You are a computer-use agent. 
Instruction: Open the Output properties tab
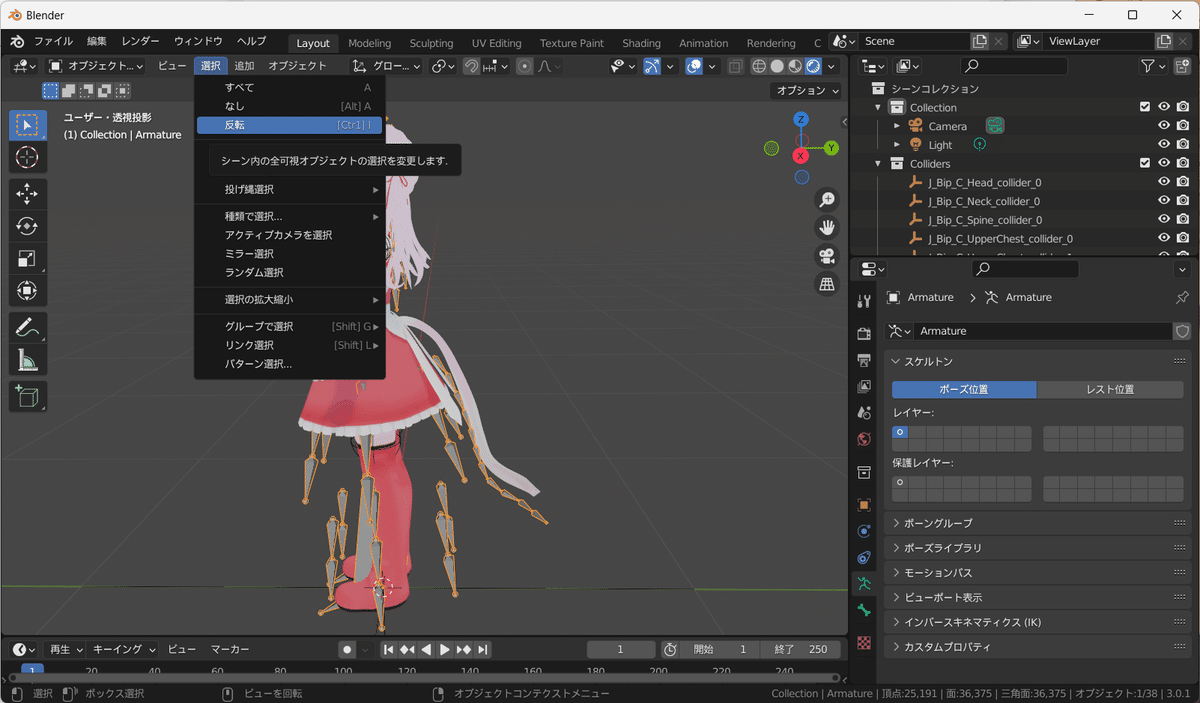coord(864,360)
